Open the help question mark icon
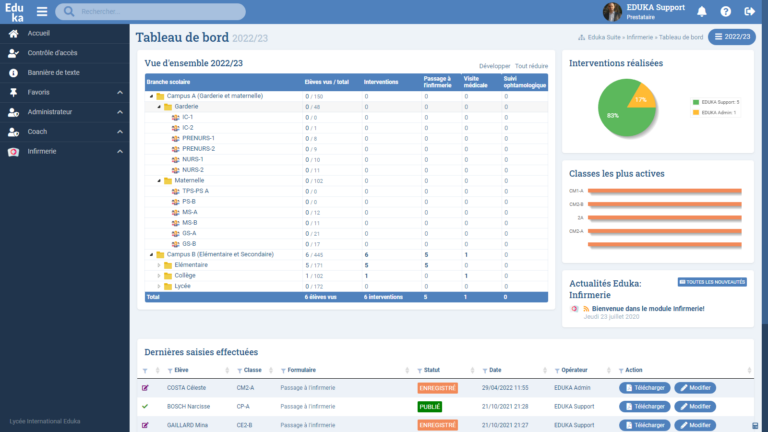The height and width of the screenshot is (432, 768). (725, 12)
